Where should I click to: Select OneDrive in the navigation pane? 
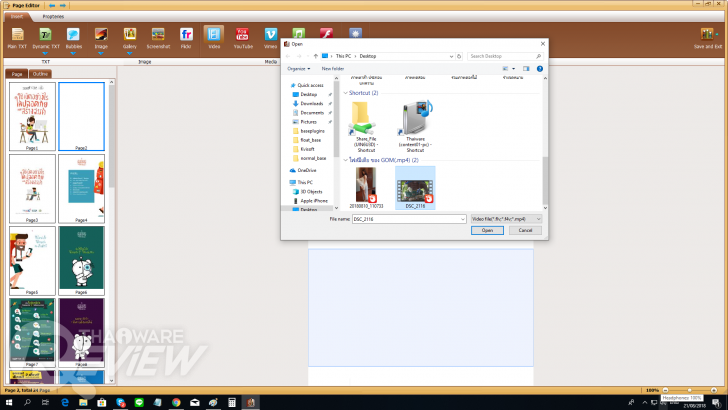coord(306,170)
